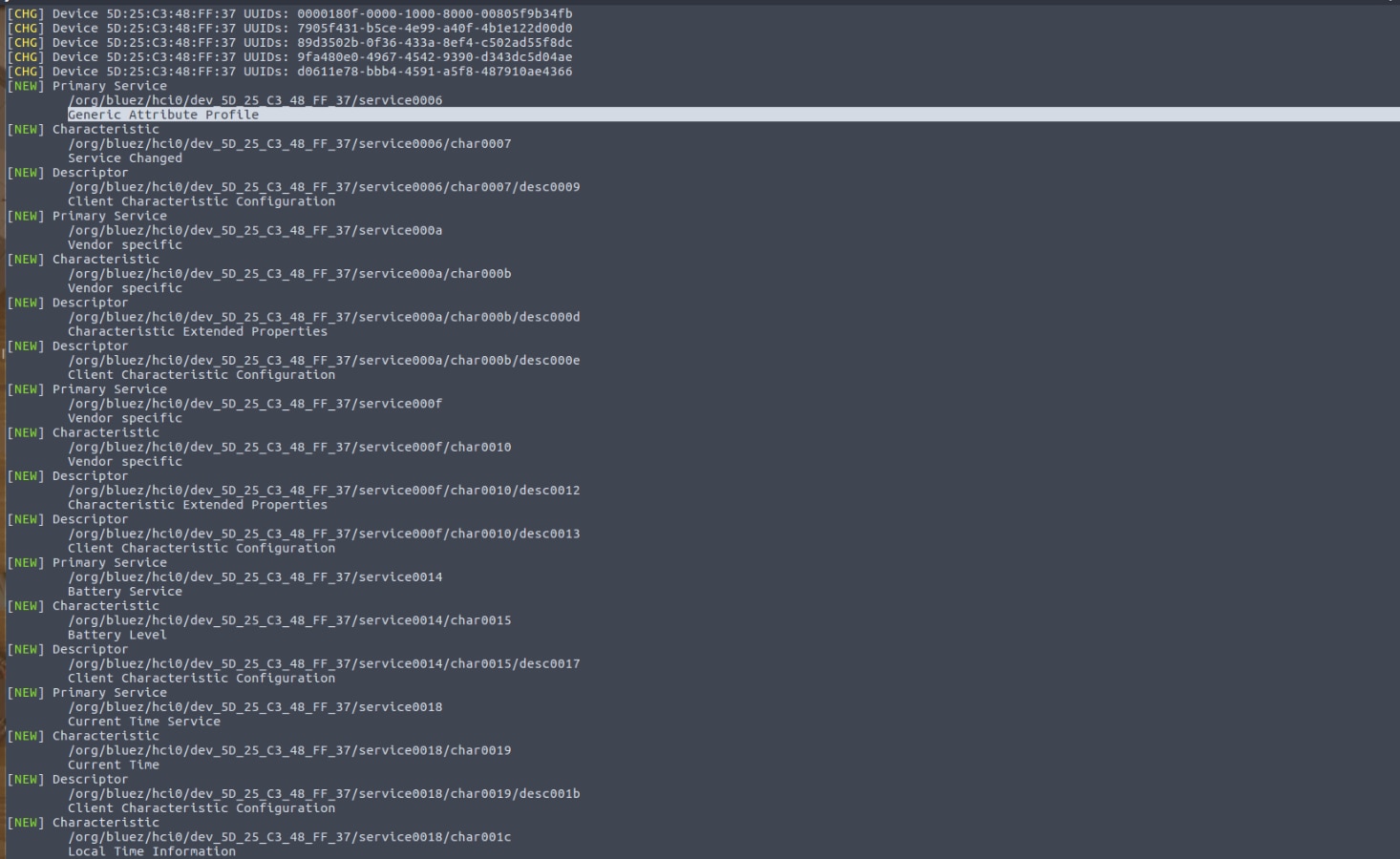Click the Current Time Service text
Image resolution: width=1400 pixels, height=859 pixels.
(x=144, y=722)
